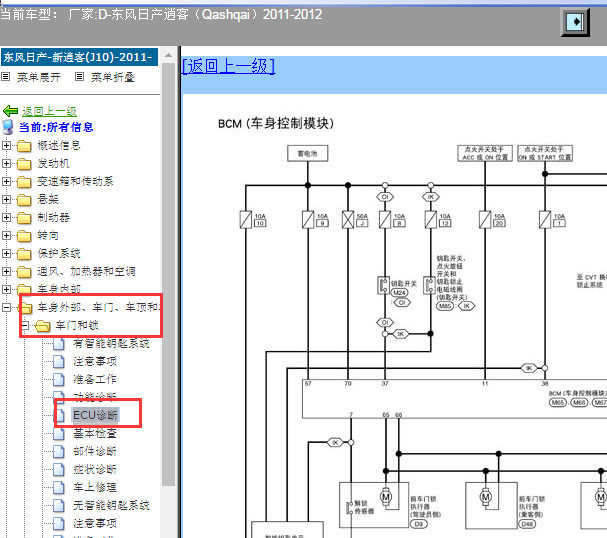The image size is (607, 538).
Task: Open the 变速箱和传动系 folder label
Action: coord(75,182)
